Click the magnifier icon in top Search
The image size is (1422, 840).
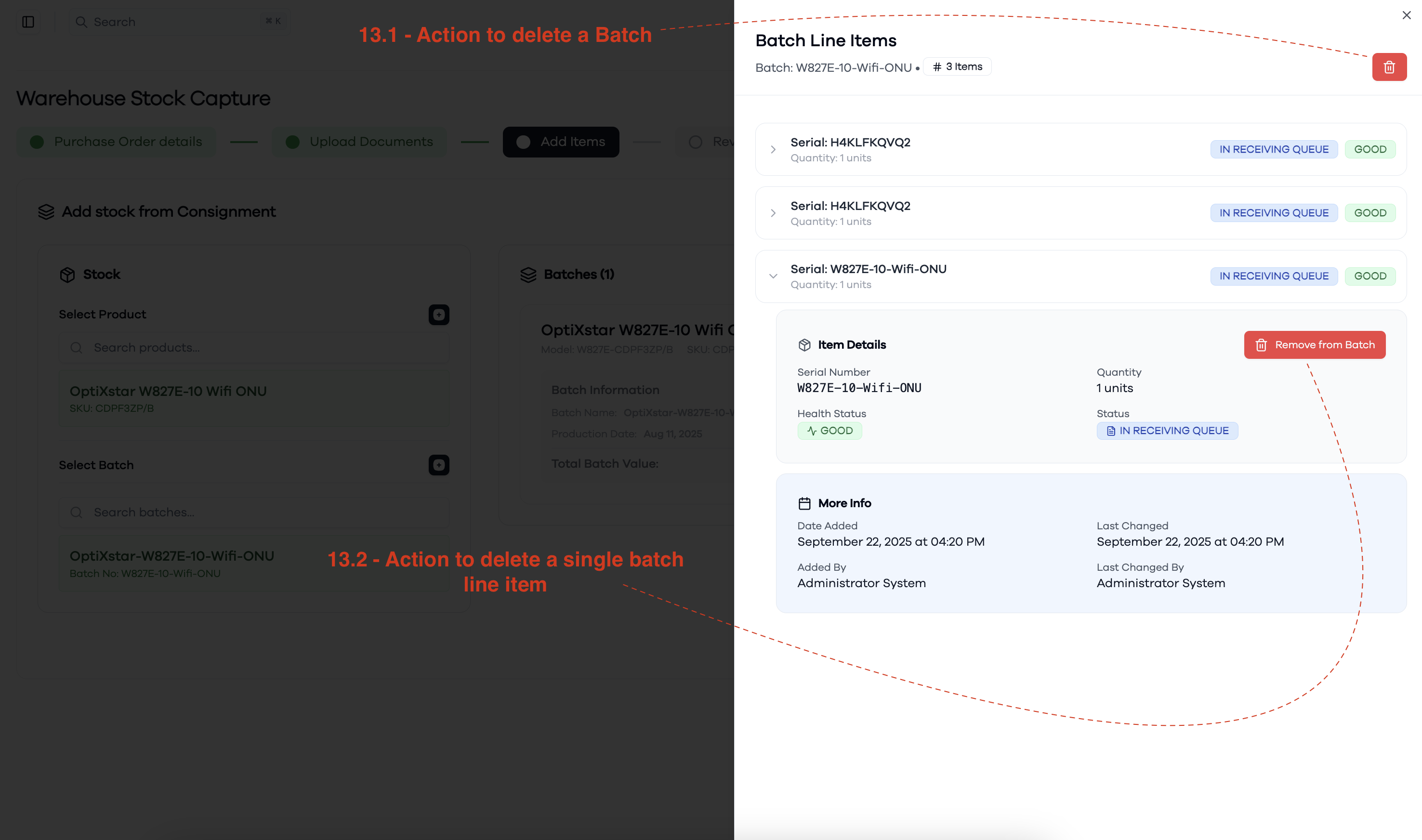coord(81,22)
